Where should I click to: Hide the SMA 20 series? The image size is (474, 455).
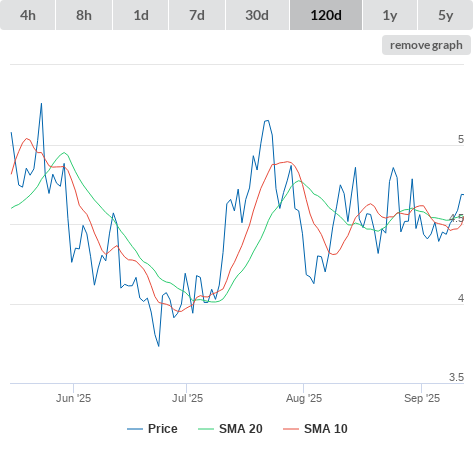[241, 429]
